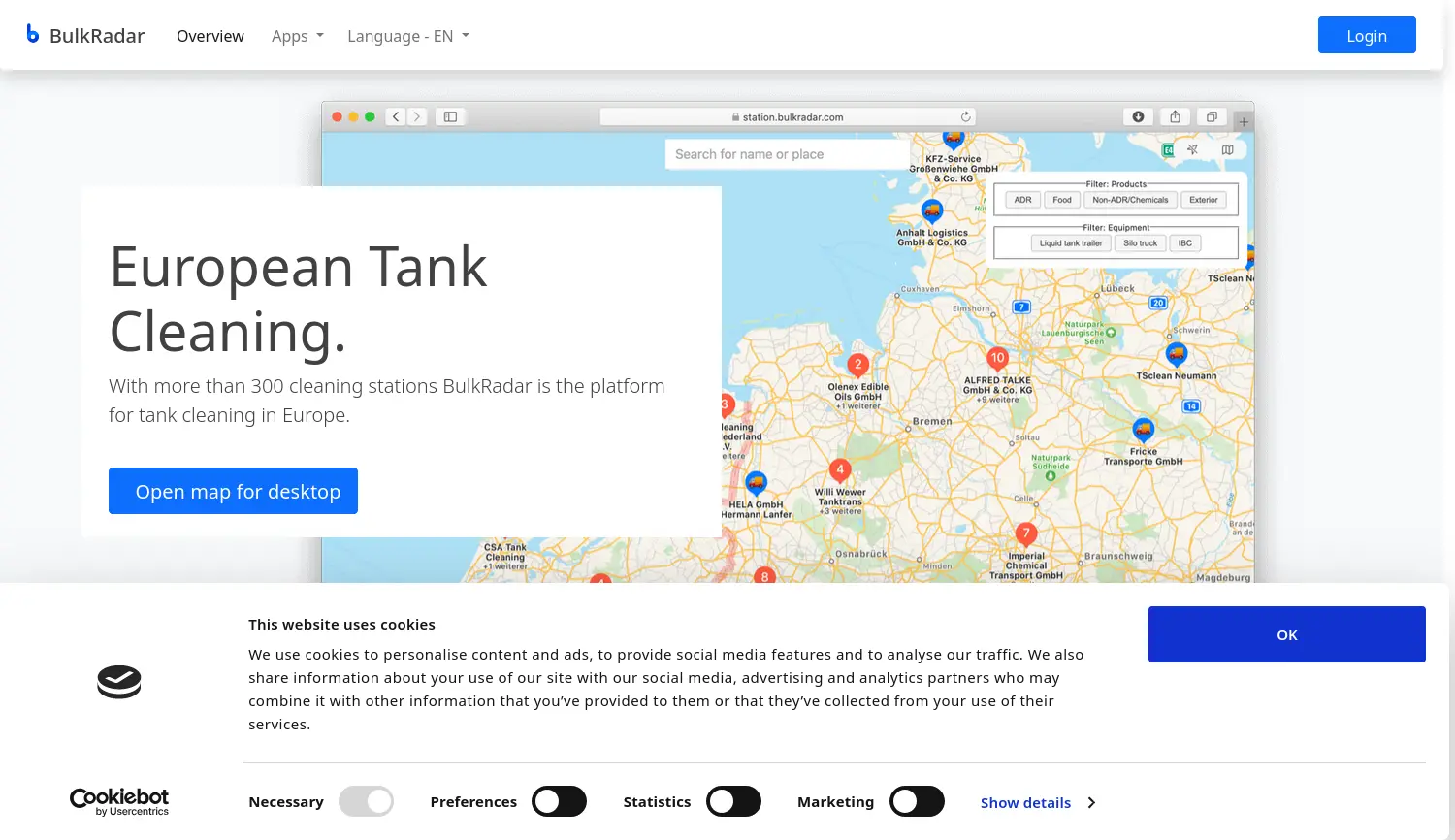Click the downloads icon in the toolbar
Screen dimensions: 1455x840
pyautogui.click(x=1139, y=116)
